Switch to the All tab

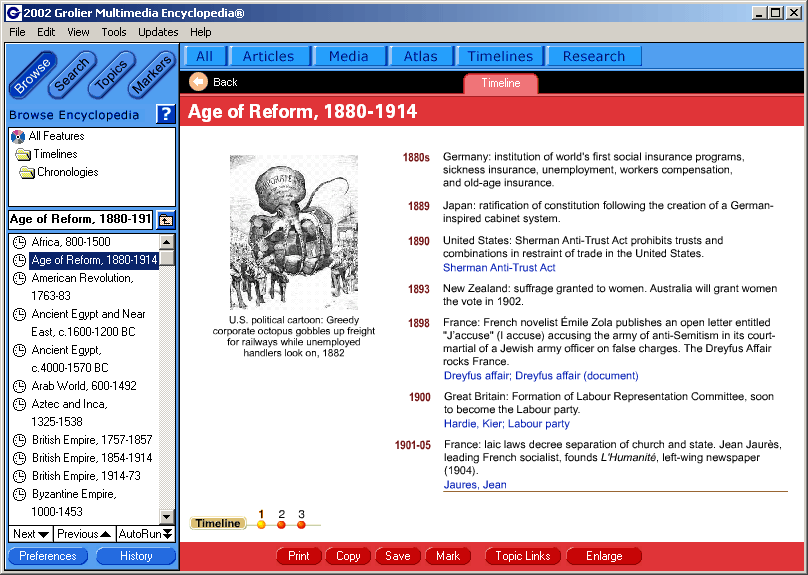(205, 56)
